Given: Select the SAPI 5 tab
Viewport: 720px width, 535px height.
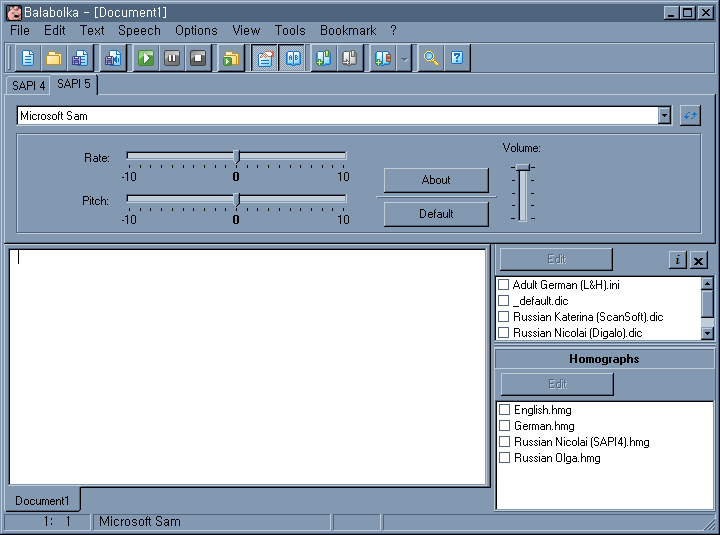Looking at the screenshot, I should click(x=73, y=84).
